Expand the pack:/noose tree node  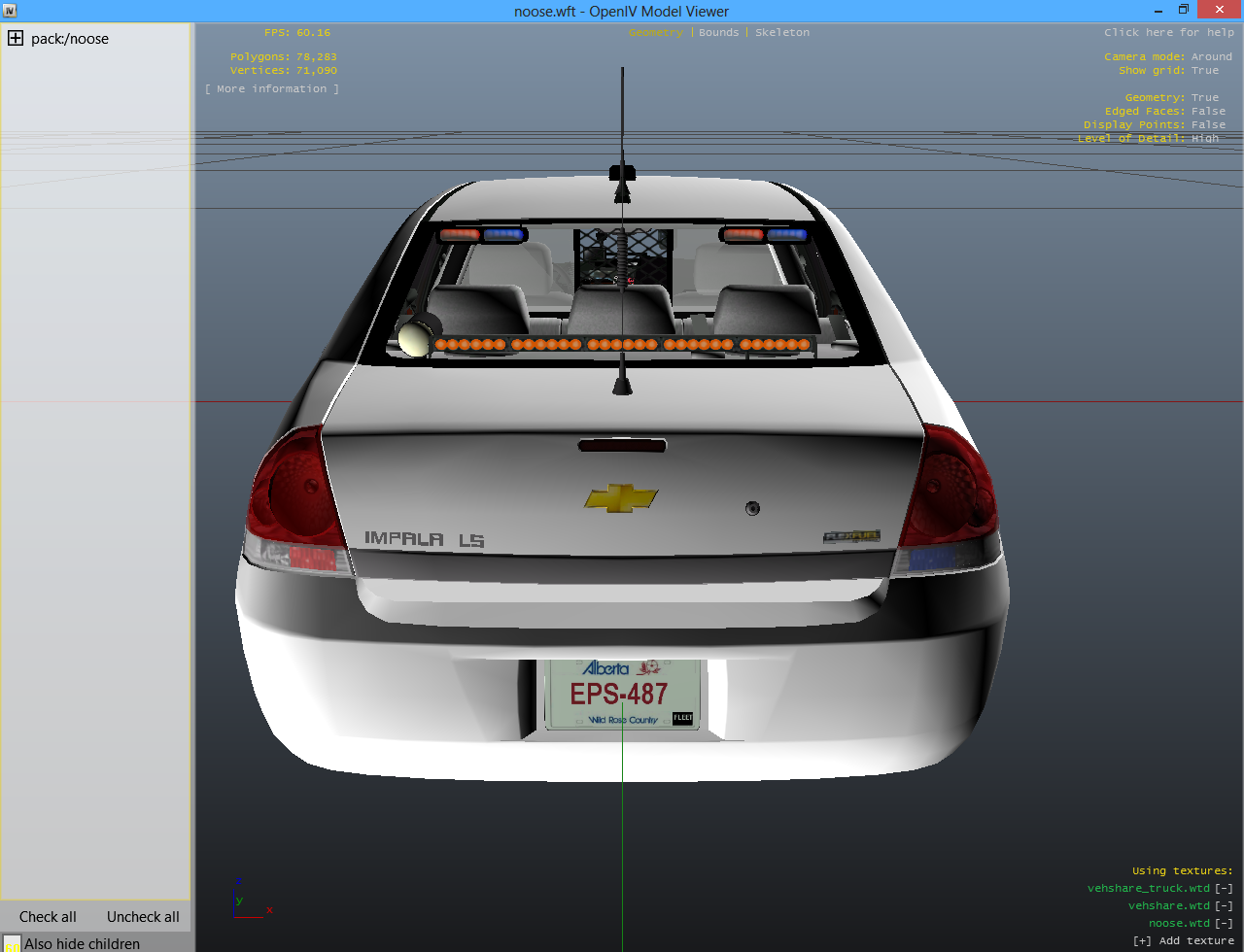(16, 39)
